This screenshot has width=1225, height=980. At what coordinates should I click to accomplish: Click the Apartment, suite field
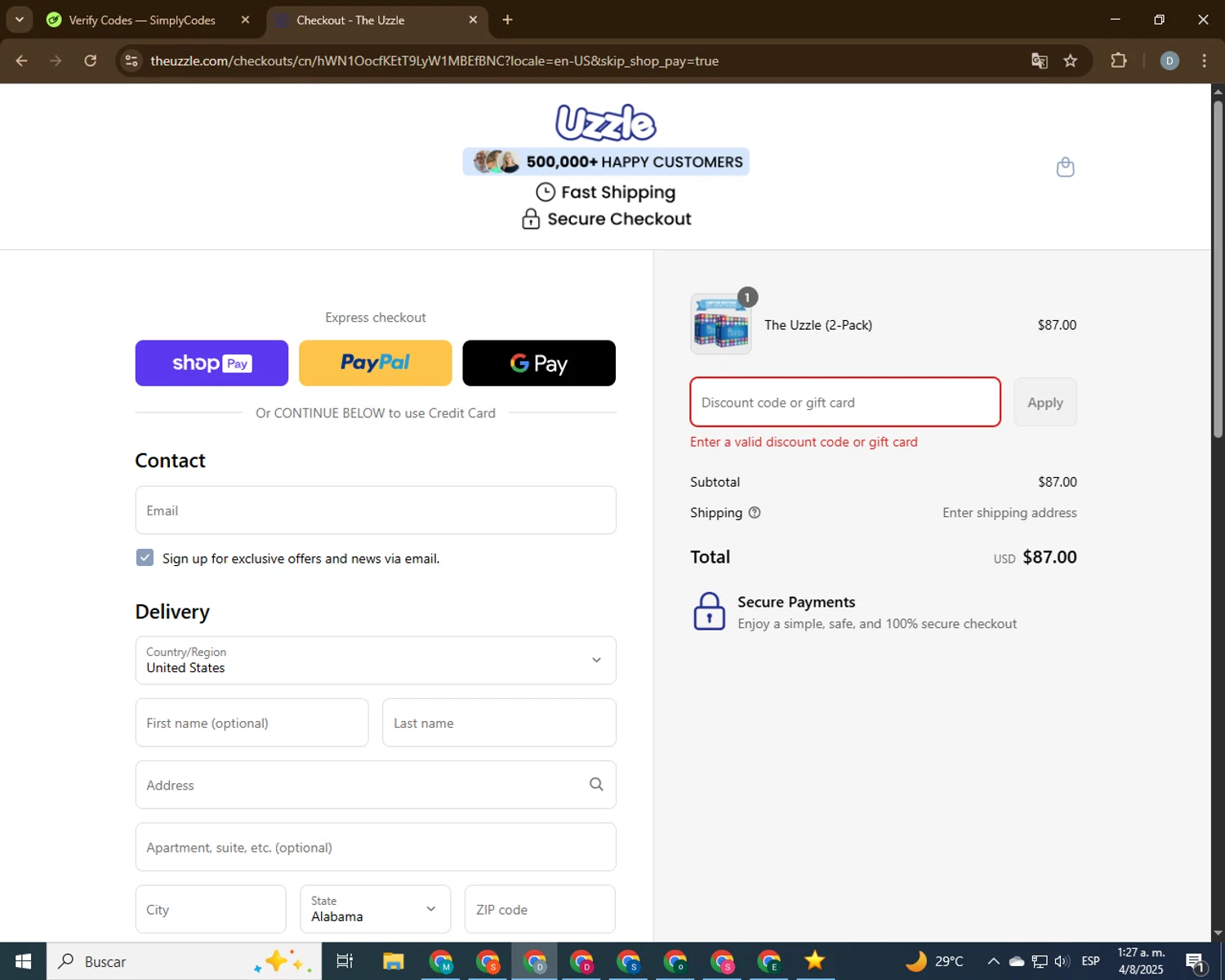pyautogui.click(x=376, y=847)
